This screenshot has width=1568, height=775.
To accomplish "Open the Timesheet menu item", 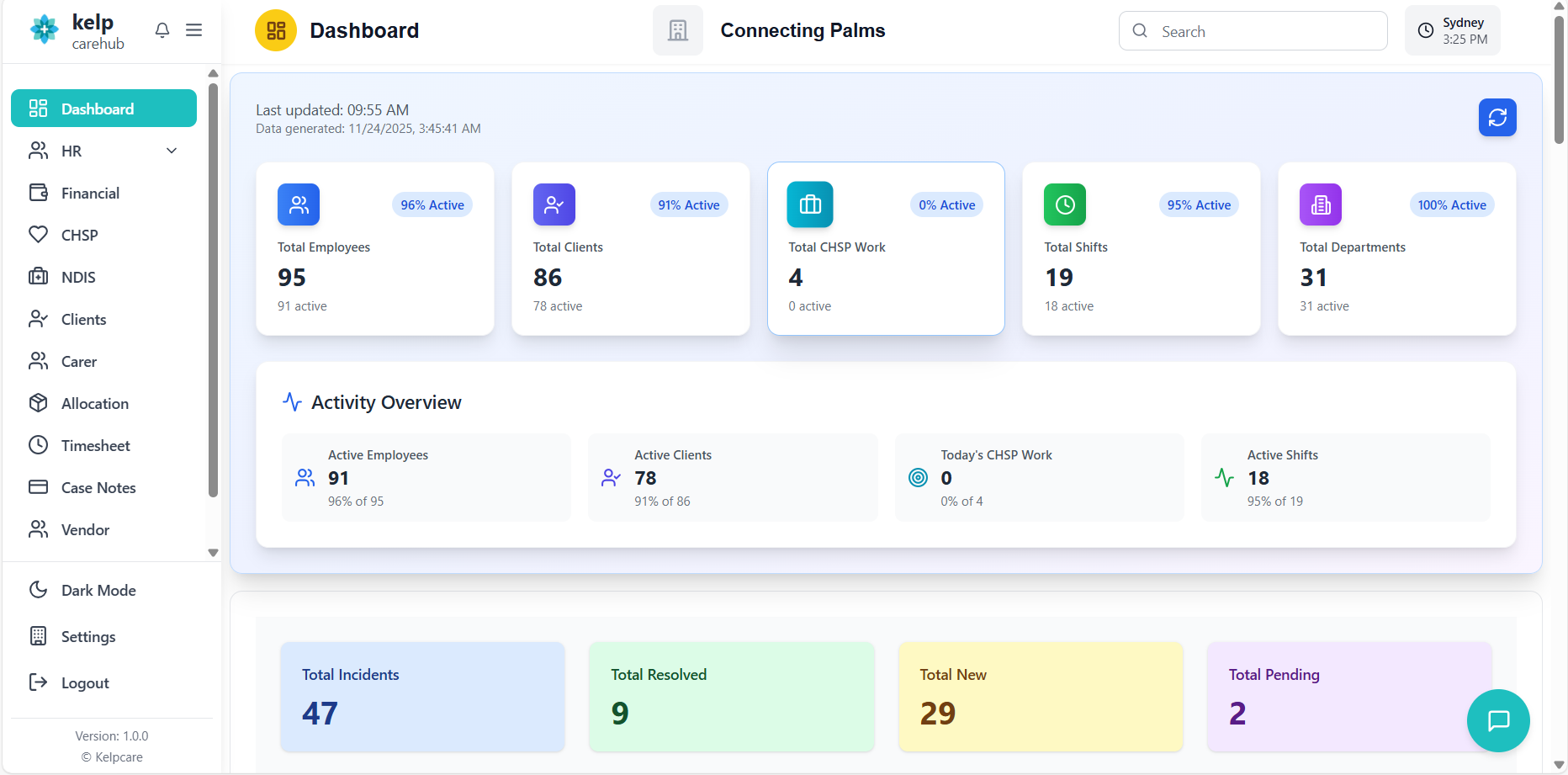I will pos(95,446).
